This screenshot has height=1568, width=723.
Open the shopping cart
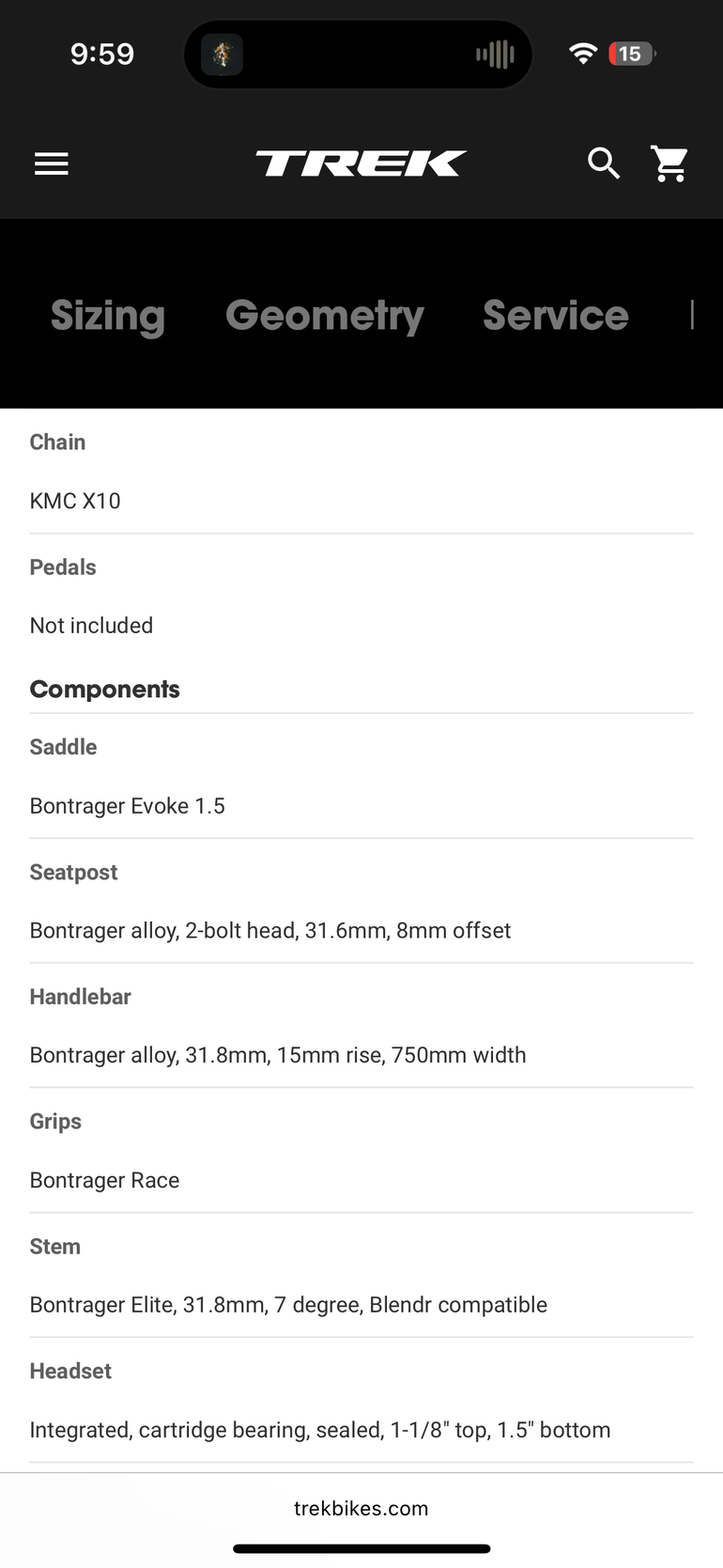pos(669,163)
